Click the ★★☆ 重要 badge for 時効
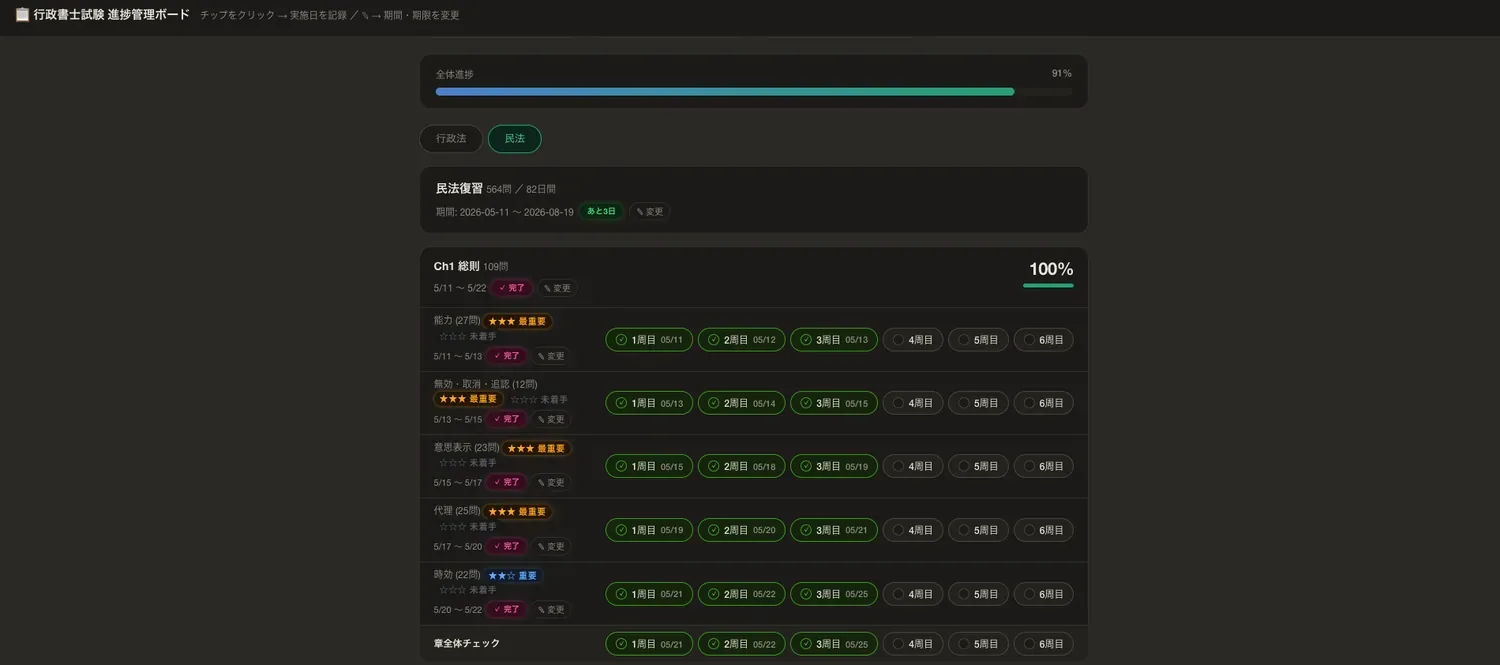 pyautogui.click(x=514, y=575)
